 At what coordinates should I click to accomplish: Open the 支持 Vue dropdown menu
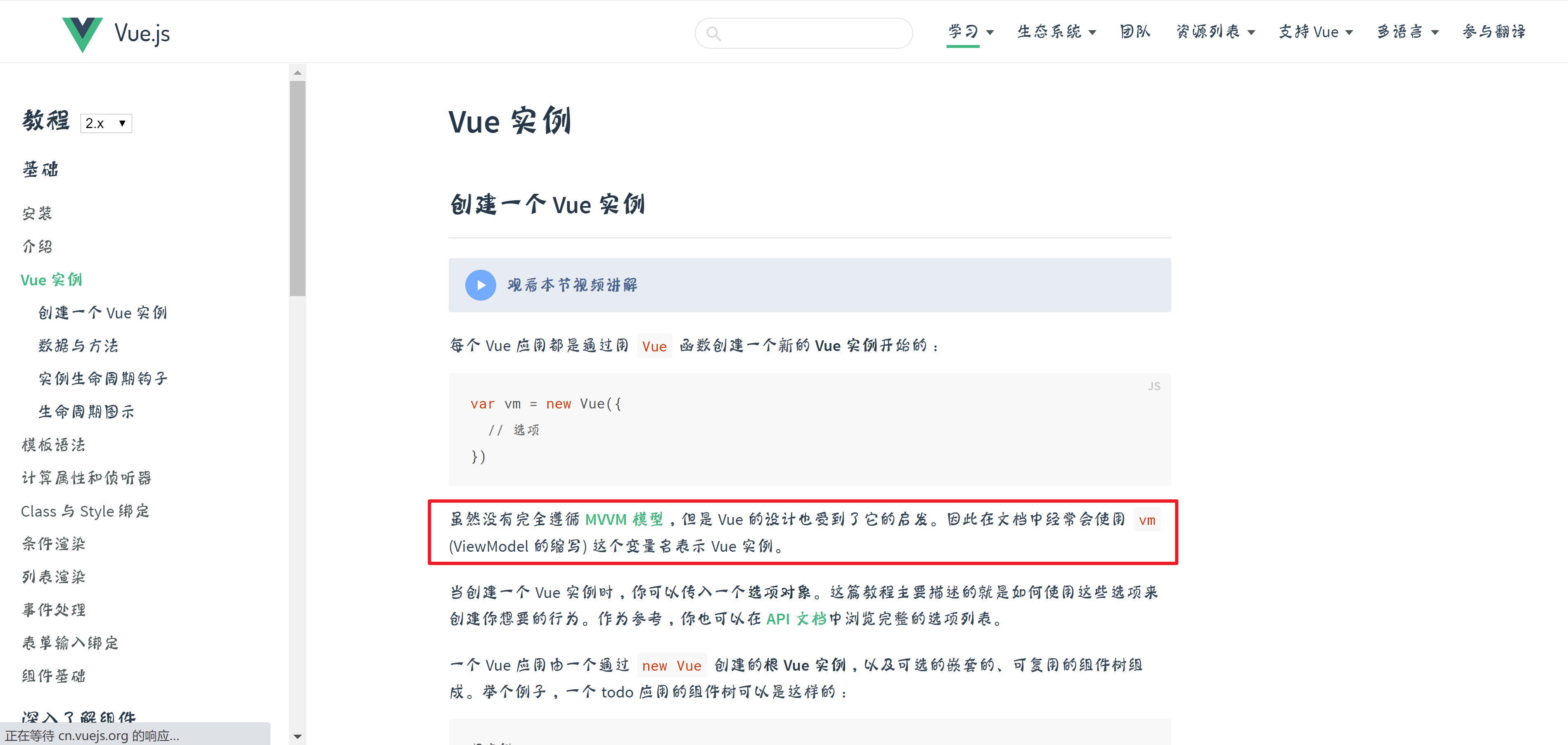[x=1315, y=32]
